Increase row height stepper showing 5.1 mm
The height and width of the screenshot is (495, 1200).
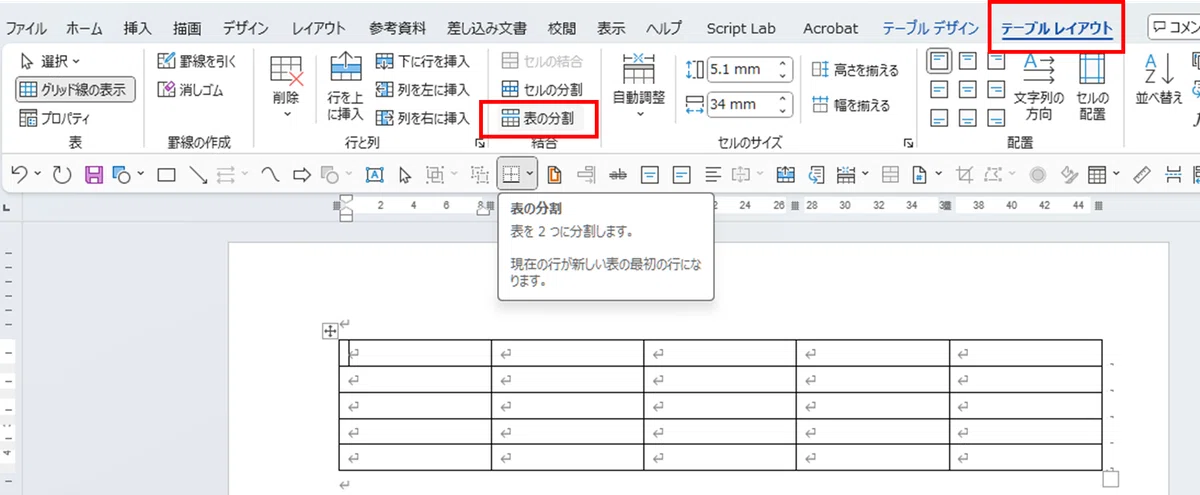point(783,64)
